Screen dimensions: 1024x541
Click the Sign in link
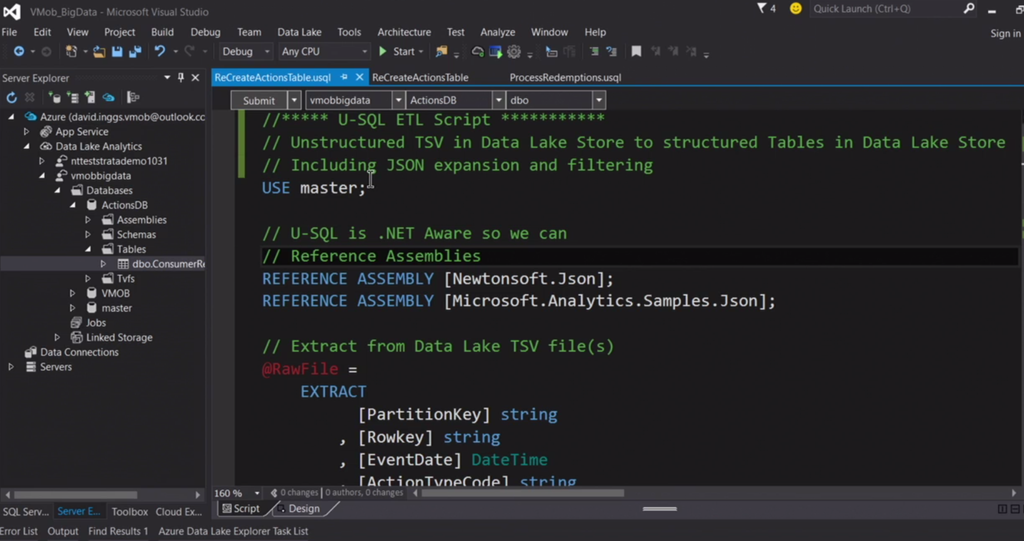click(x=1004, y=33)
